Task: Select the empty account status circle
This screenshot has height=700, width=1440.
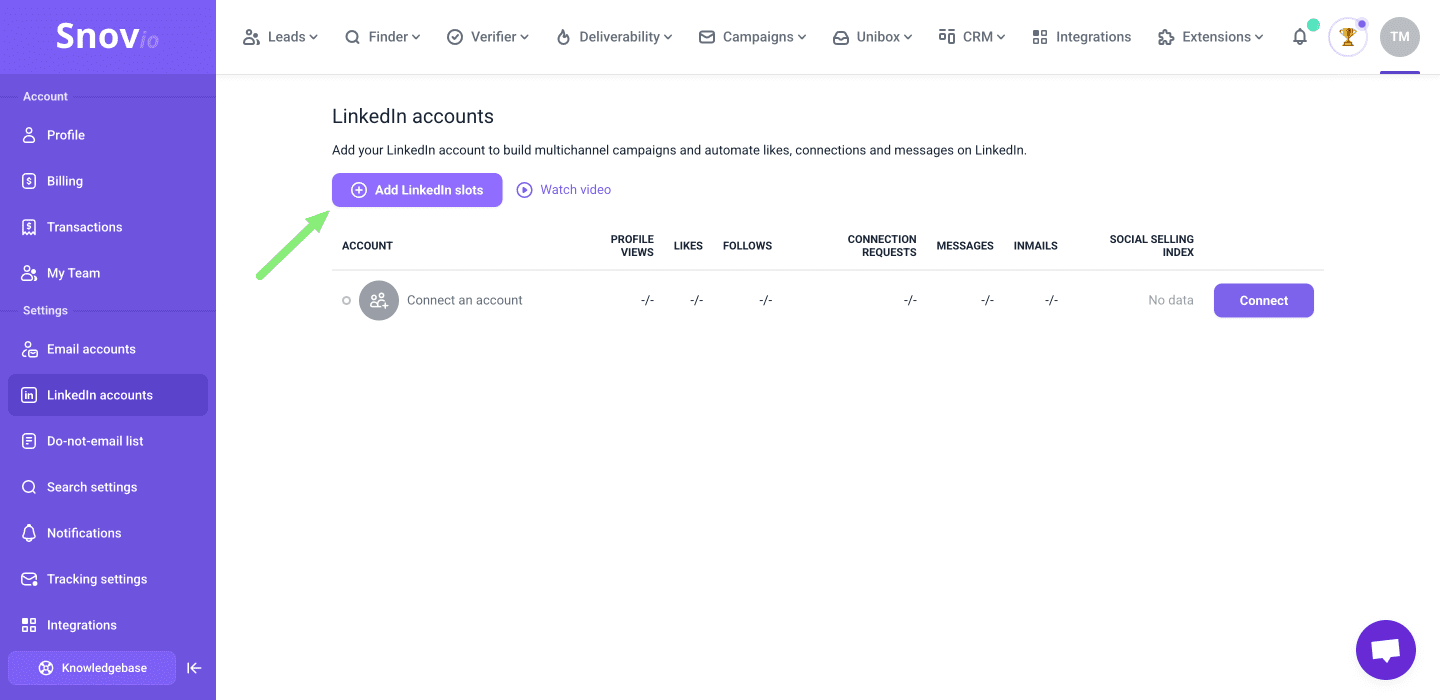Action: pos(346,300)
